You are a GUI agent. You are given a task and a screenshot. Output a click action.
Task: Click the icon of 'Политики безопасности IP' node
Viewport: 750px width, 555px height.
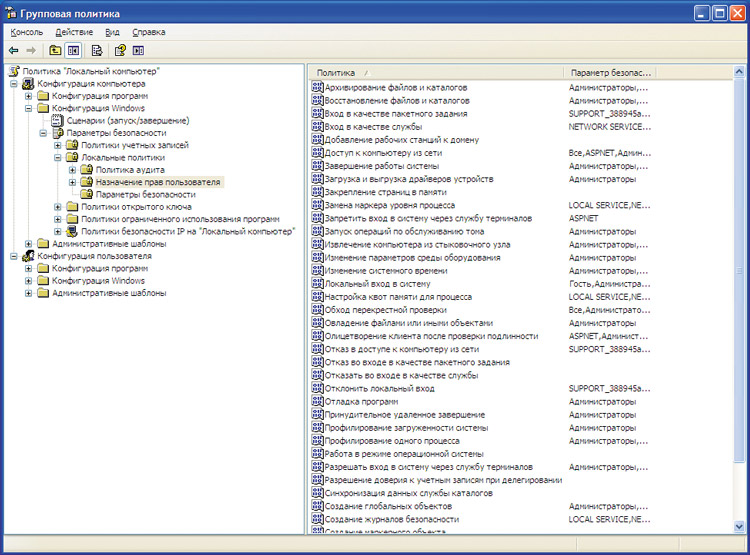72,230
